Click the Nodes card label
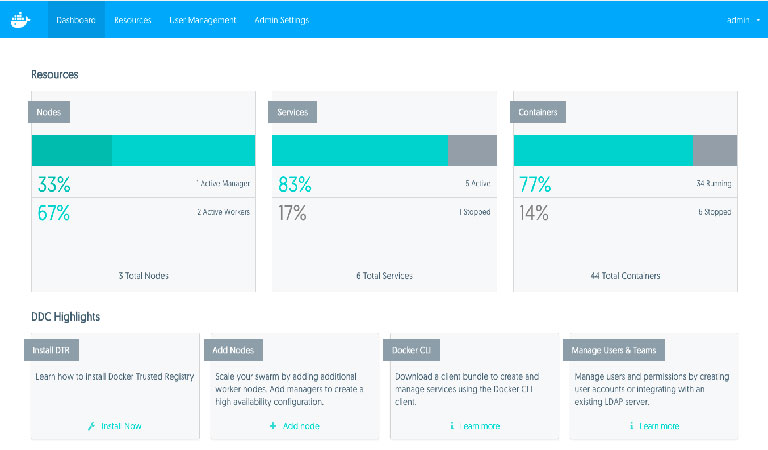The width and height of the screenshot is (768, 450). point(49,112)
